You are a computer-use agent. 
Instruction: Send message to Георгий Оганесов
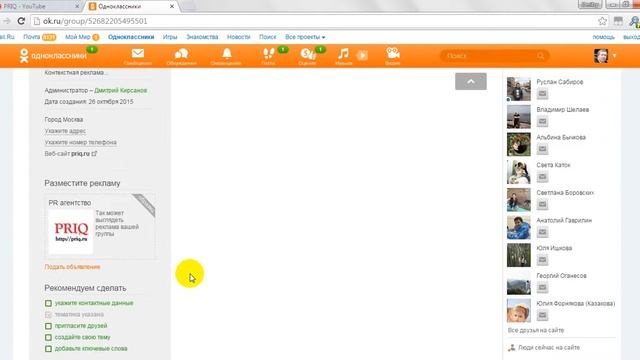tap(542, 287)
